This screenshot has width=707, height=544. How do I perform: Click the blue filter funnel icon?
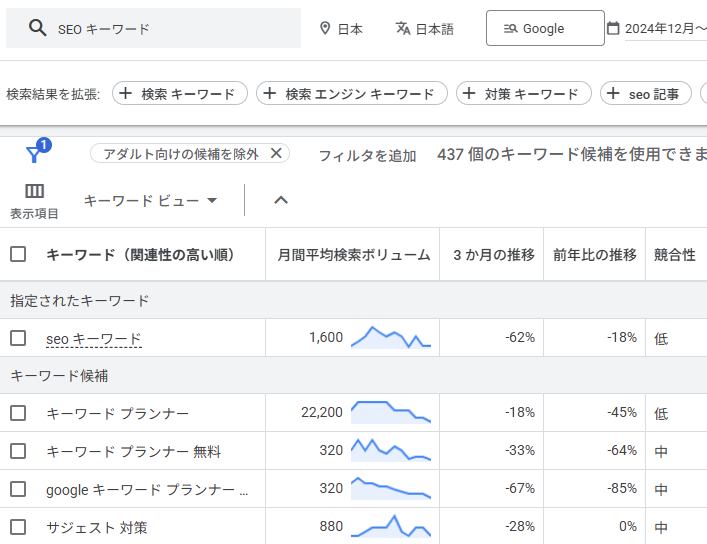click(x=34, y=155)
